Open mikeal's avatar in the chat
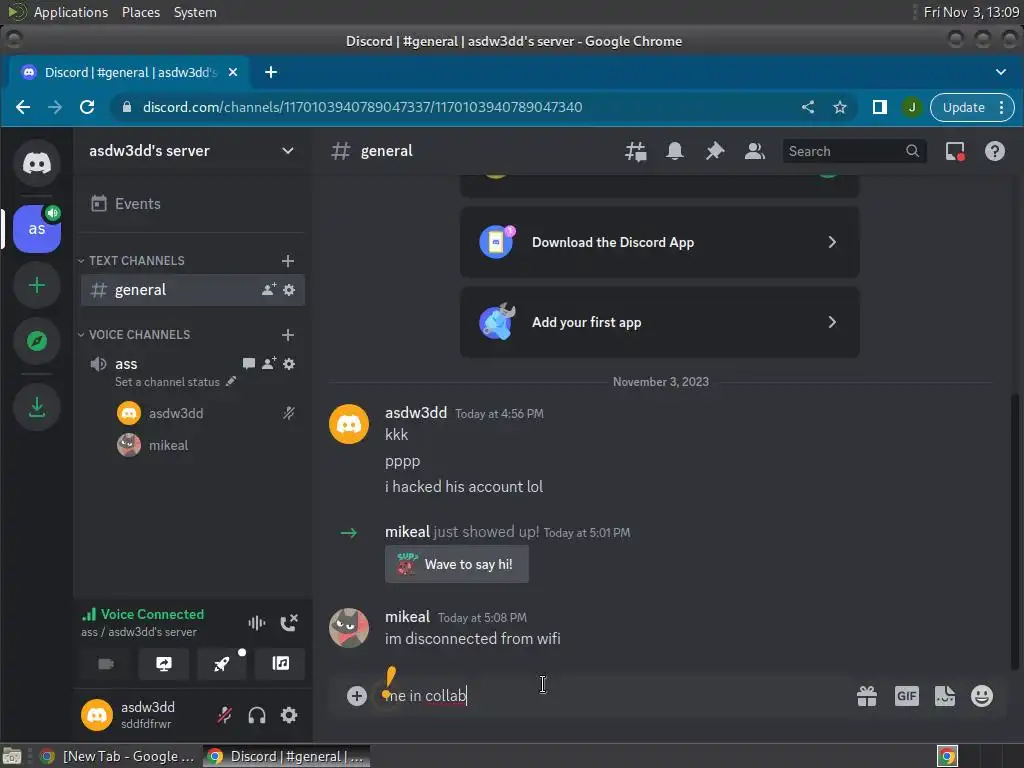This screenshot has width=1024, height=768. 349,628
